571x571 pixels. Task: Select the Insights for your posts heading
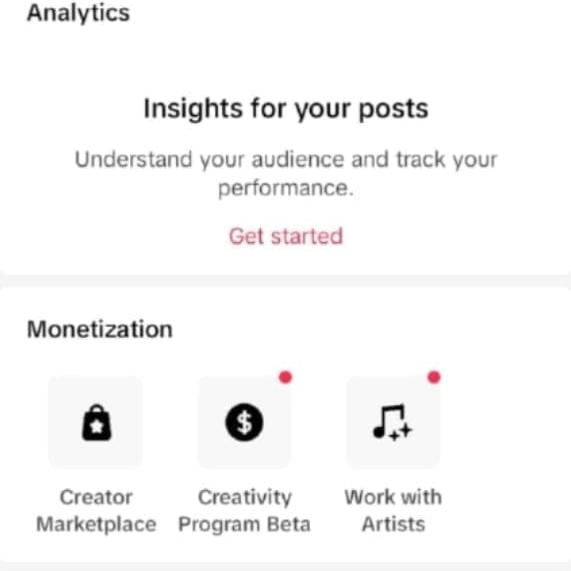coord(286,109)
